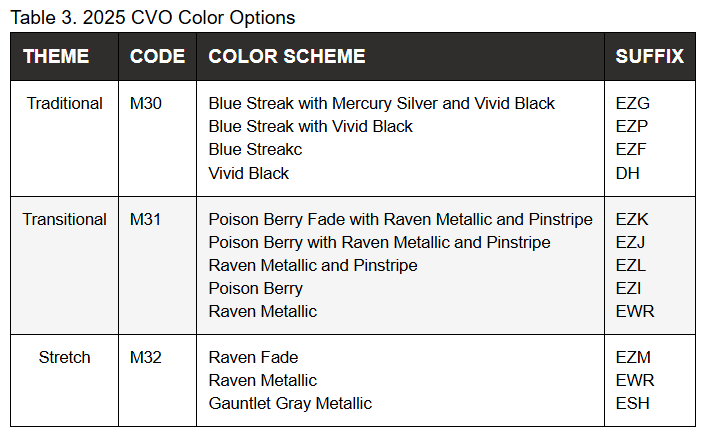
Task: Select the Transitional theme cell
Action: (x=65, y=219)
